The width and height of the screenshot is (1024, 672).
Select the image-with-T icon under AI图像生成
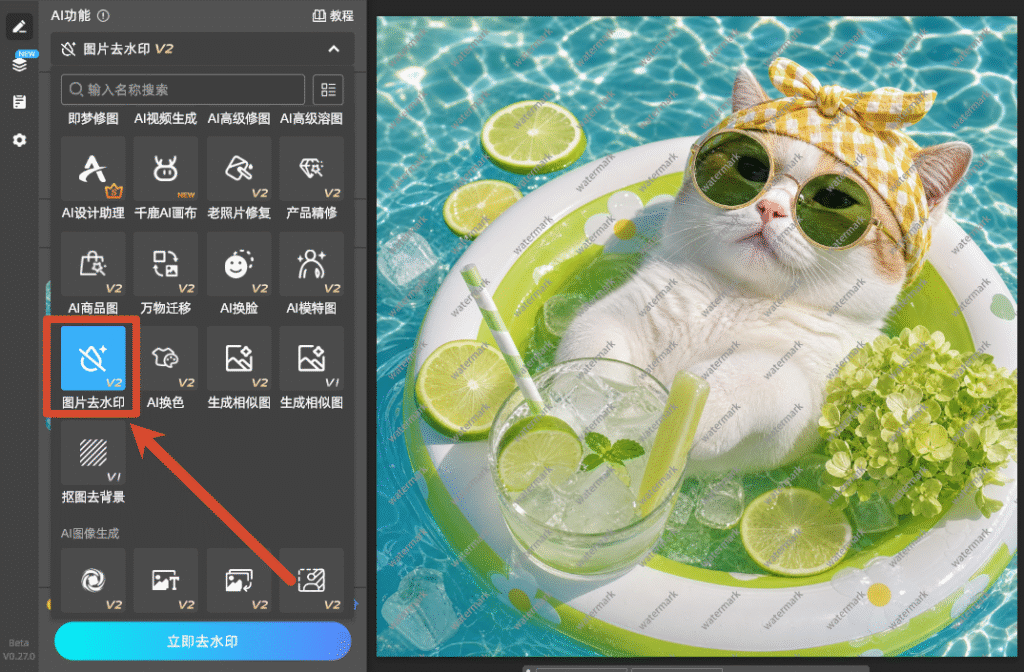166,580
